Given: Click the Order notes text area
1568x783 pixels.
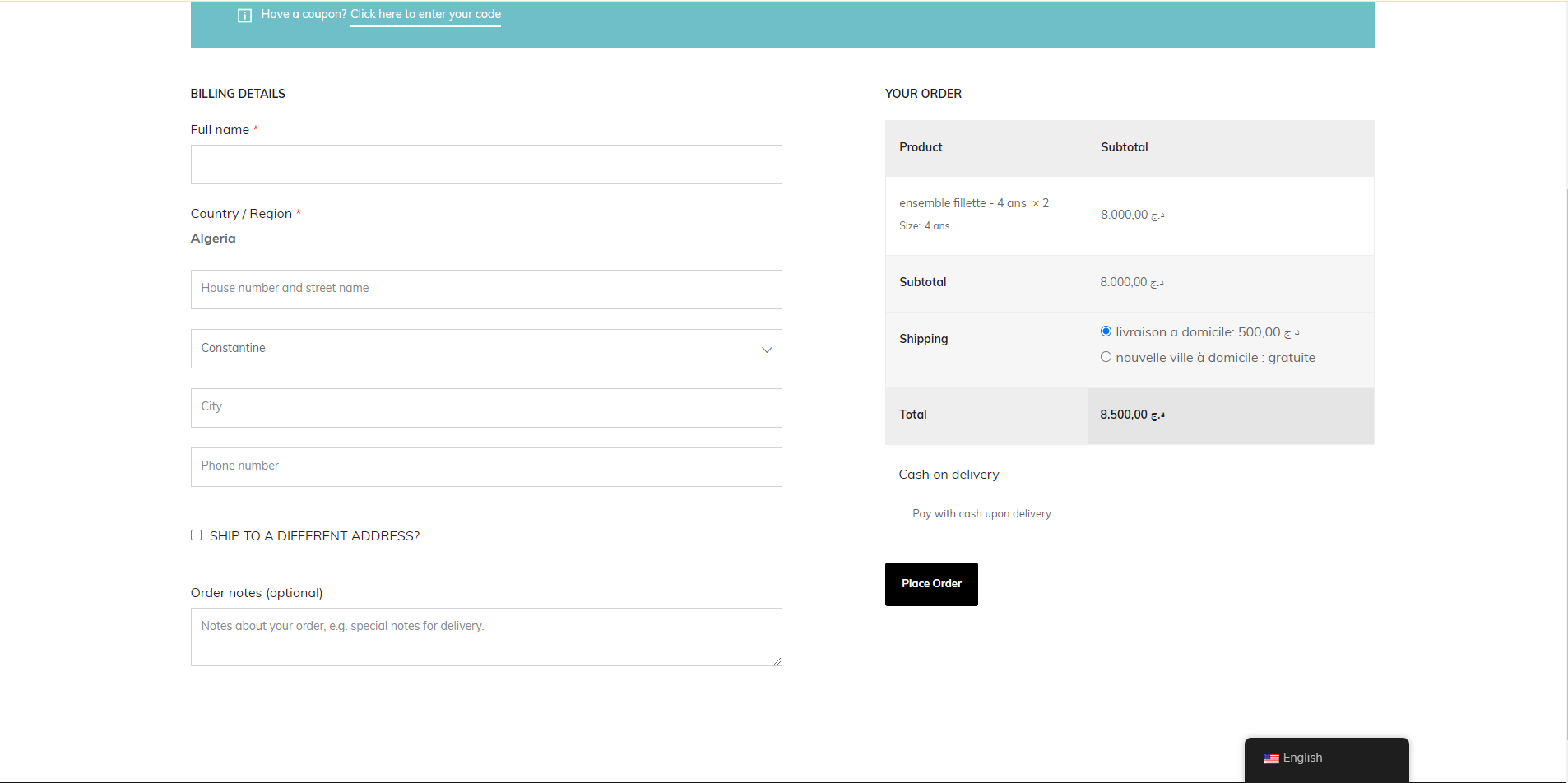Looking at the screenshot, I should (x=485, y=637).
